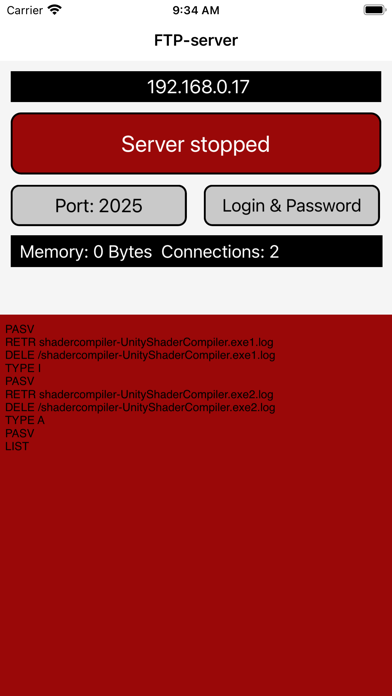Tap the Memory and Connections status bar

pyautogui.click(x=196, y=251)
